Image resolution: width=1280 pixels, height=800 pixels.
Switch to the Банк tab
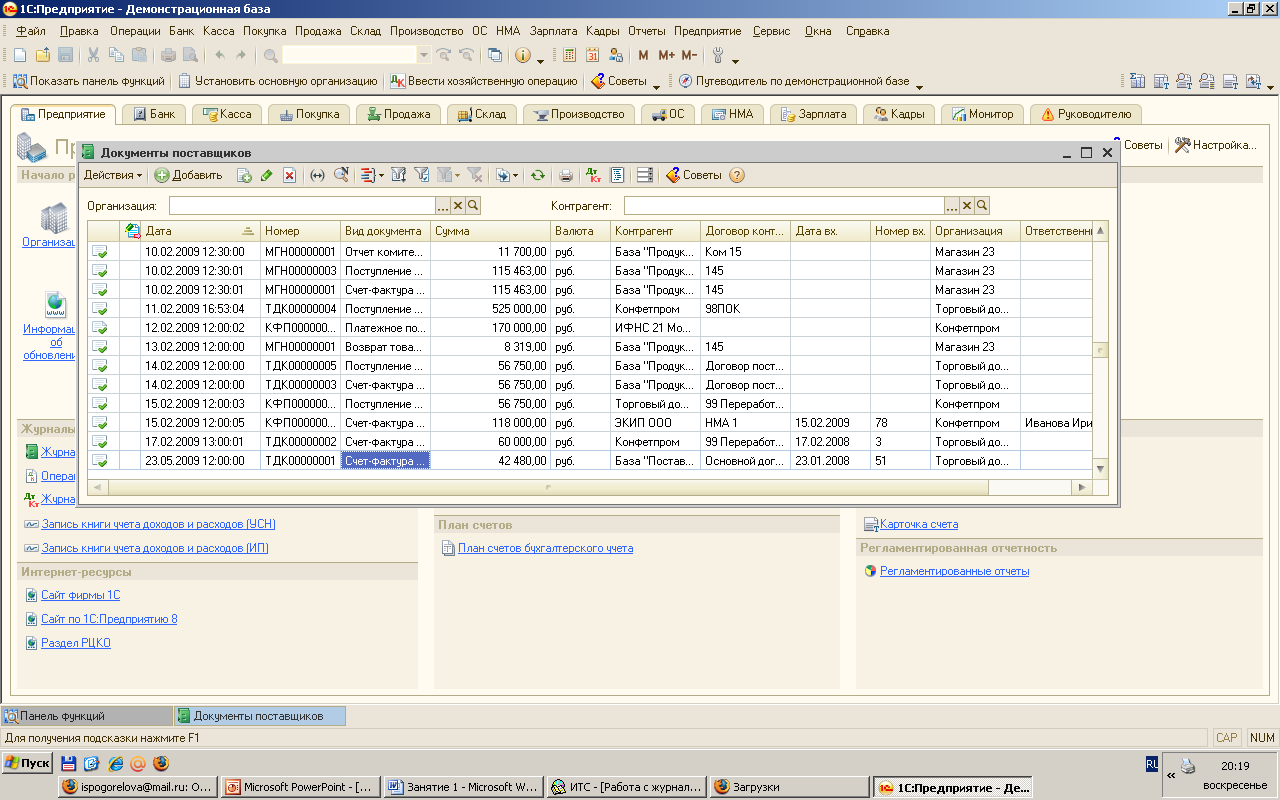click(154, 114)
